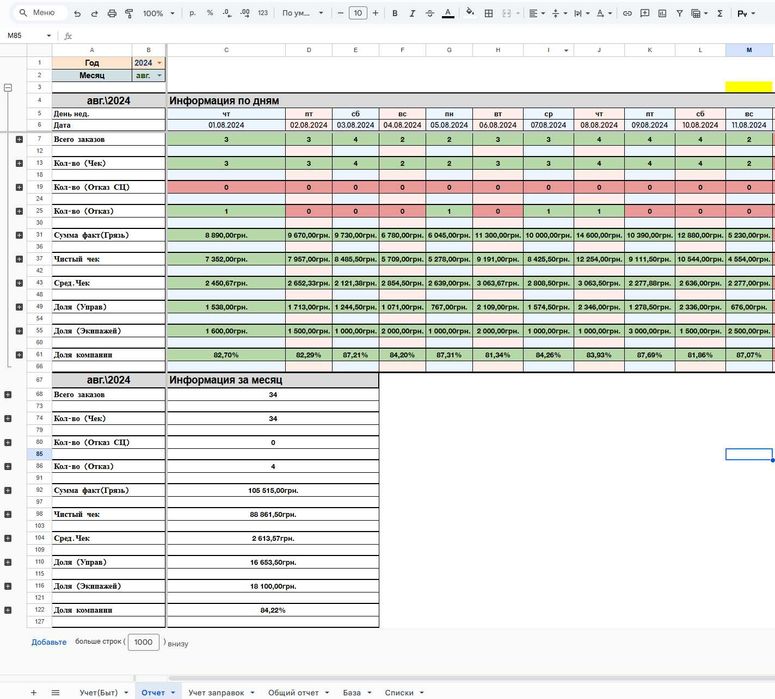
Task: Collapse the row group with minus button
Action: click(x=8, y=87)
